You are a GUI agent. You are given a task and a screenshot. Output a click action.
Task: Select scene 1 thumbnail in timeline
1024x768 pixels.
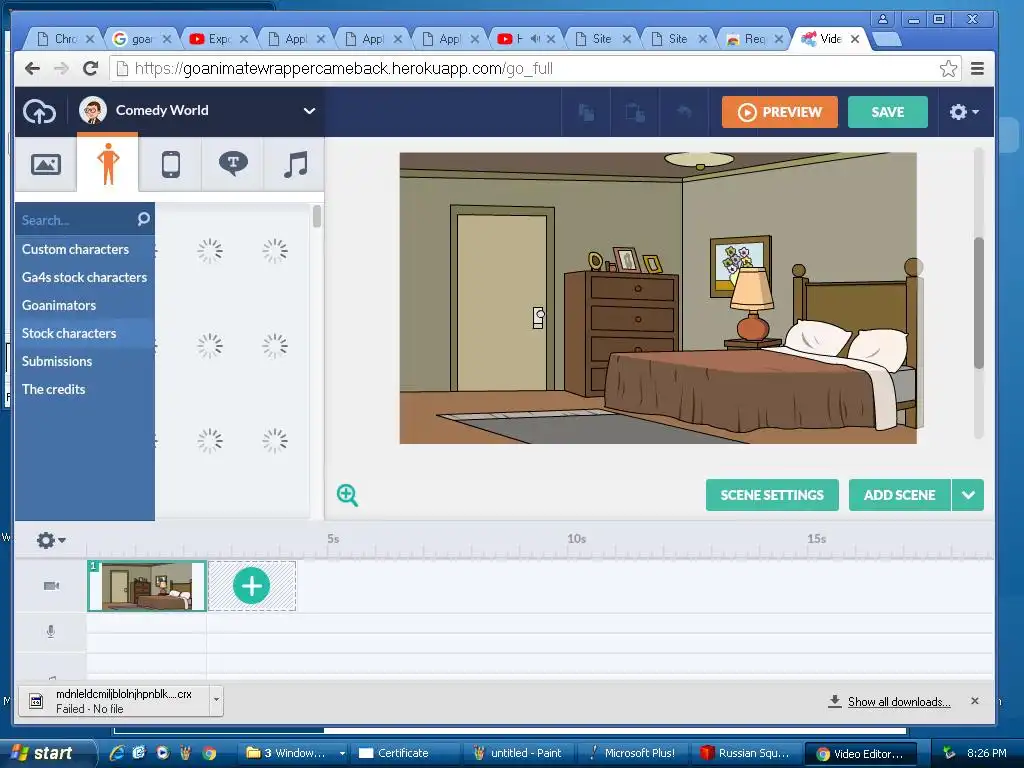pos(147,586)
